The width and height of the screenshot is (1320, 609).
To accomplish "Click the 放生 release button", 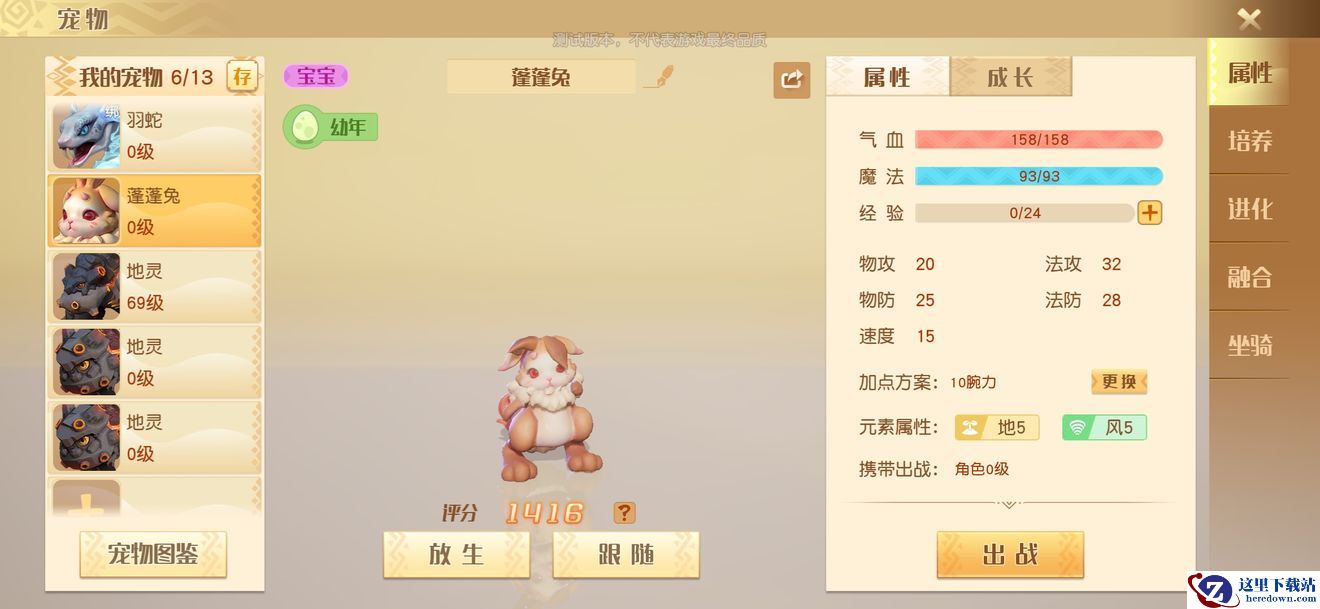I will tap(456, 554).
